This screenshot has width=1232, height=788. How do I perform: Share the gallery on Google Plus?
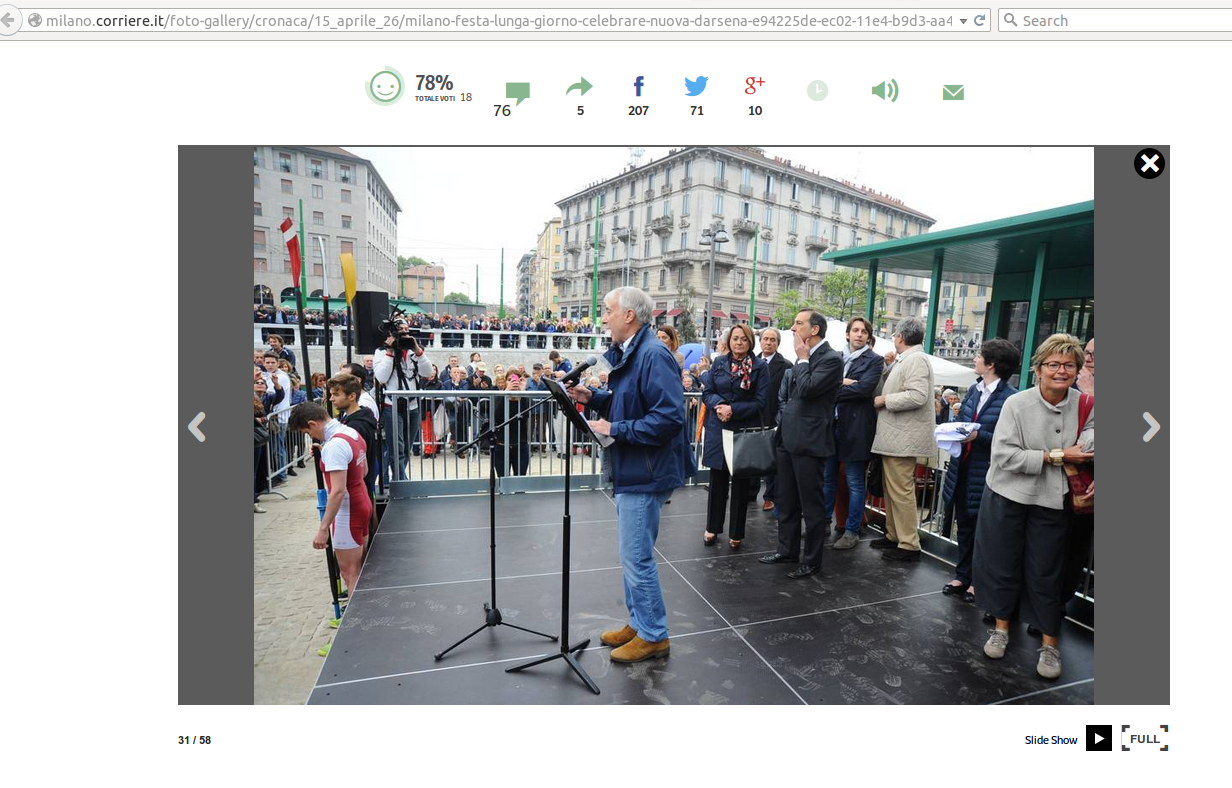pyautogui.click(x=755, y=86)
